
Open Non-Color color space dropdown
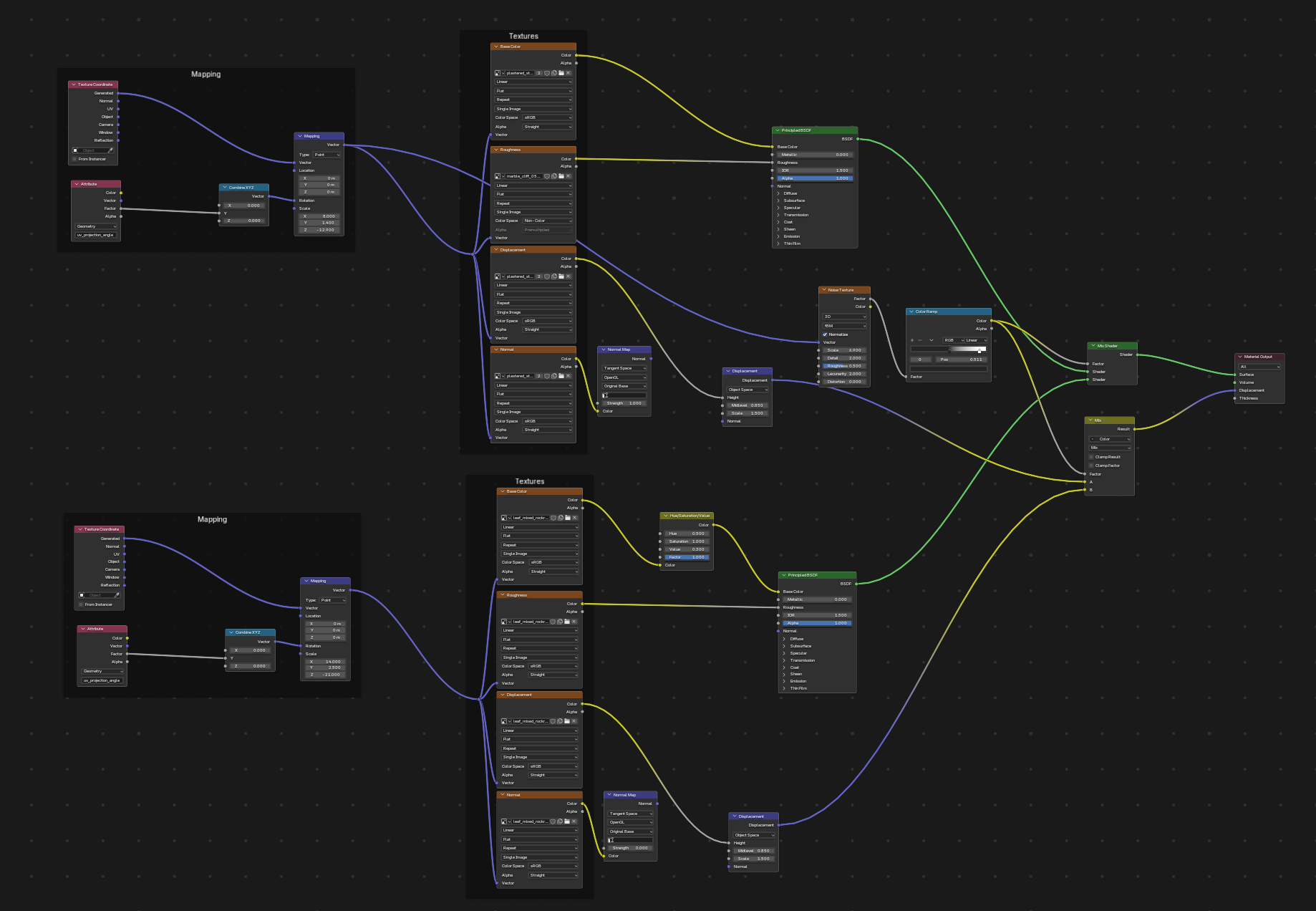click(548, 221)
